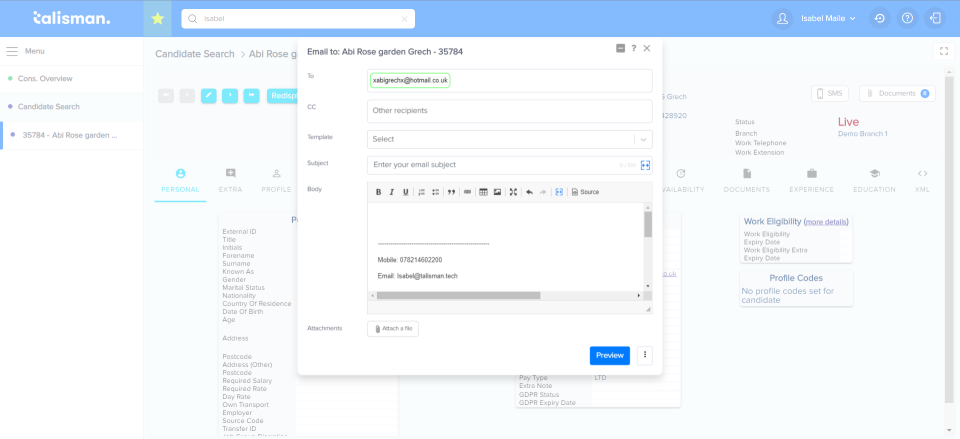Apply Underline formatting in email body
This screenshot has height=439, width=960.
[x=405, y=192]
